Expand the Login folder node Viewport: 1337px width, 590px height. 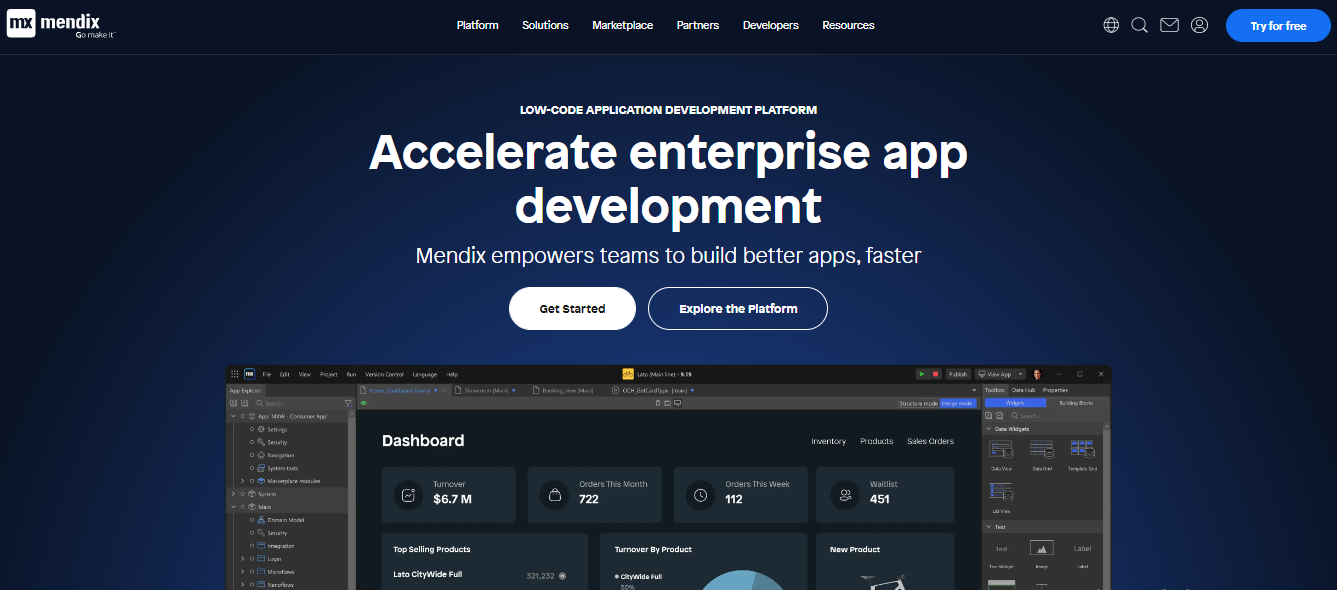242,559
